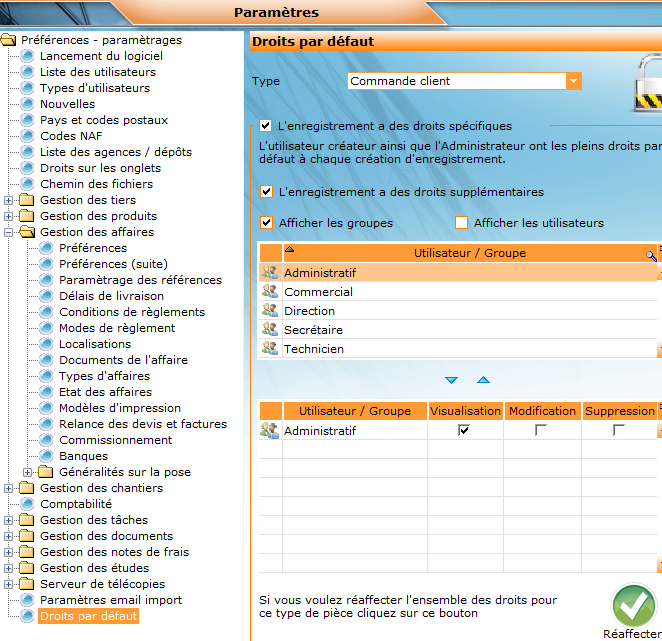Expand the Généralités sur la pose node
662x641 pixels.
pyautogui.click(x=27, y=472)
